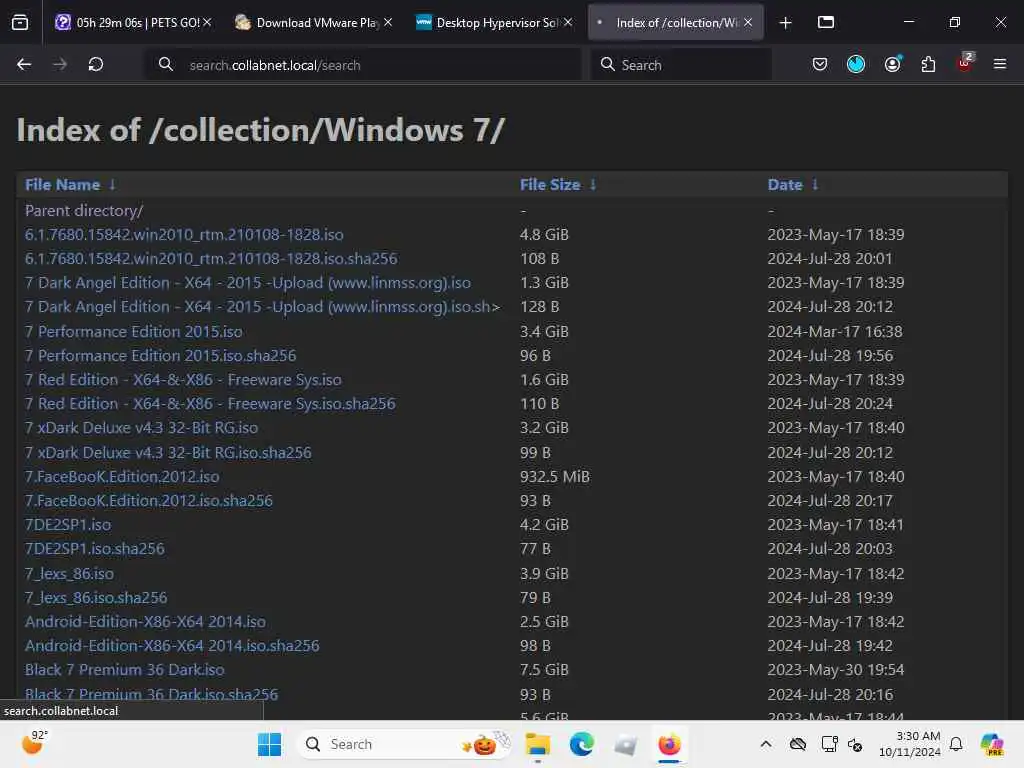Open the Windows Start menu
The width and height of the screenshot is (1024, 768).
(x=269, y=744)
